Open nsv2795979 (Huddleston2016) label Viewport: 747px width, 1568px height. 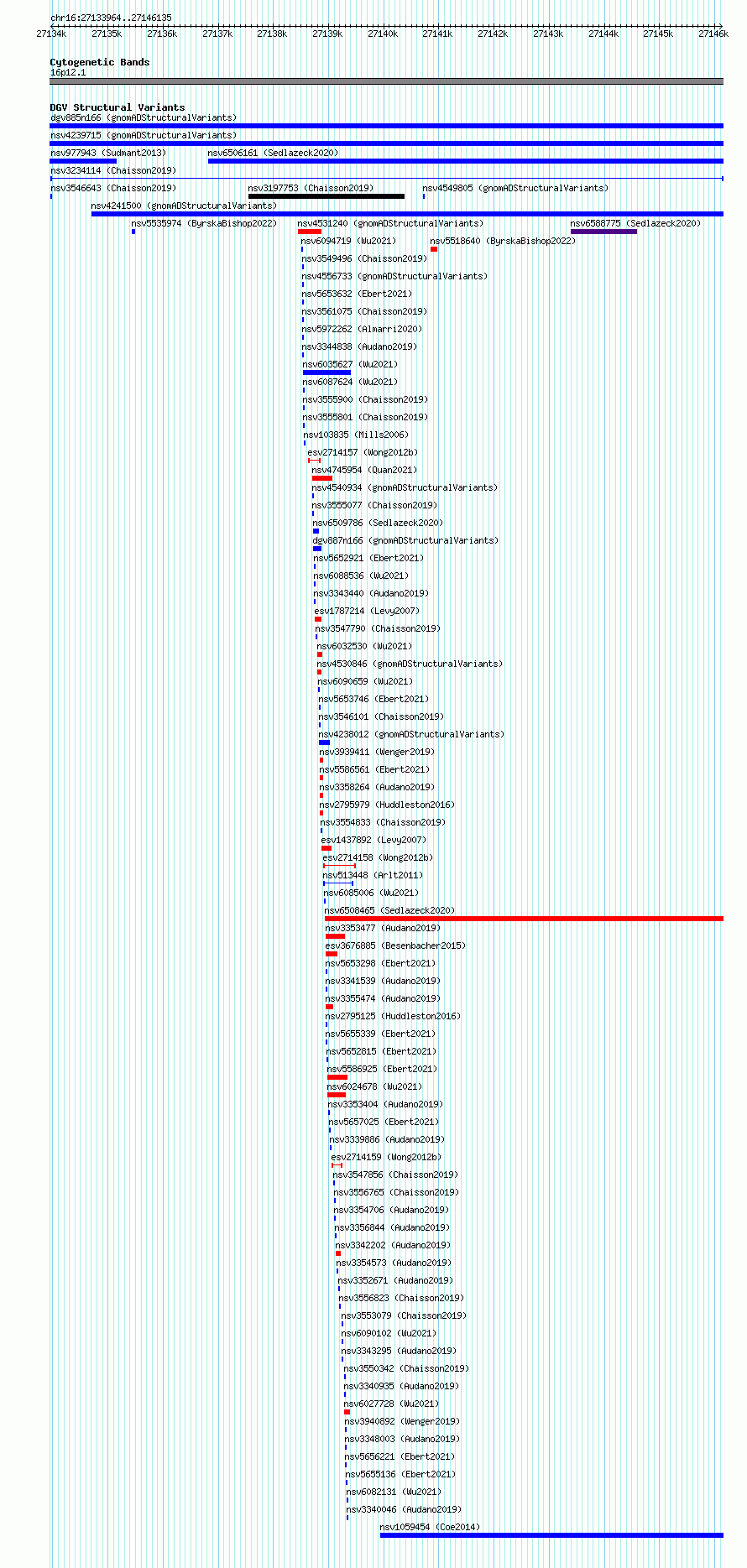[387, 805]
